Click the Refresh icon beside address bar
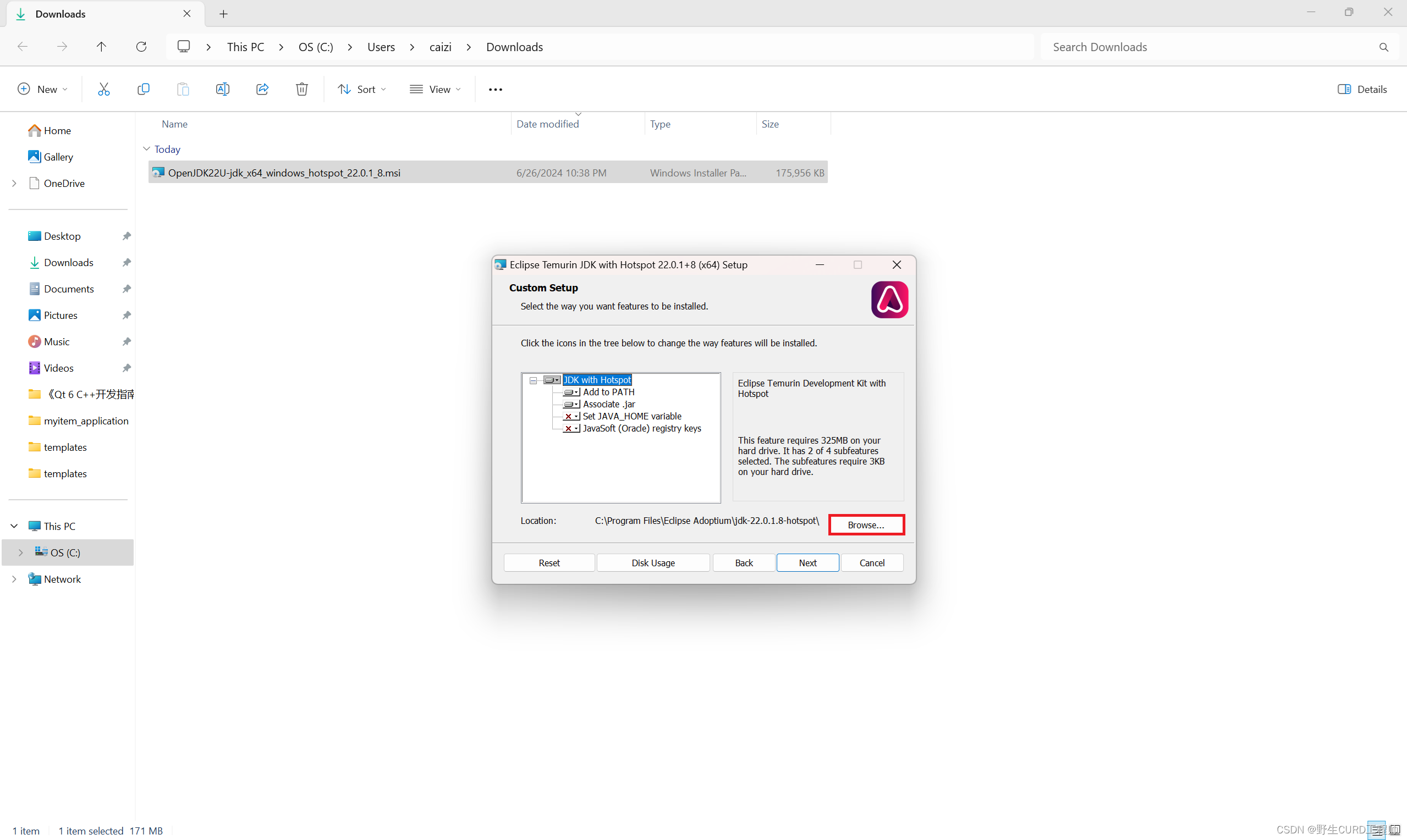 pyautogui.click(x=141, y=46)
